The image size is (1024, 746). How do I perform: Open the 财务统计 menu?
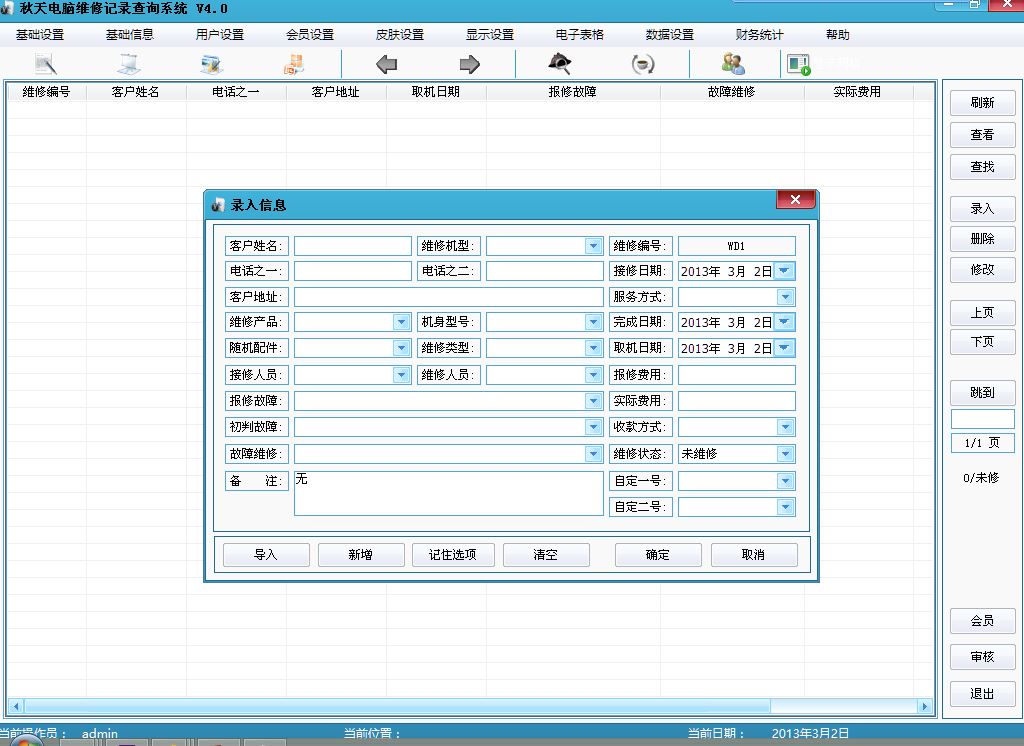(x=759, y=35)
